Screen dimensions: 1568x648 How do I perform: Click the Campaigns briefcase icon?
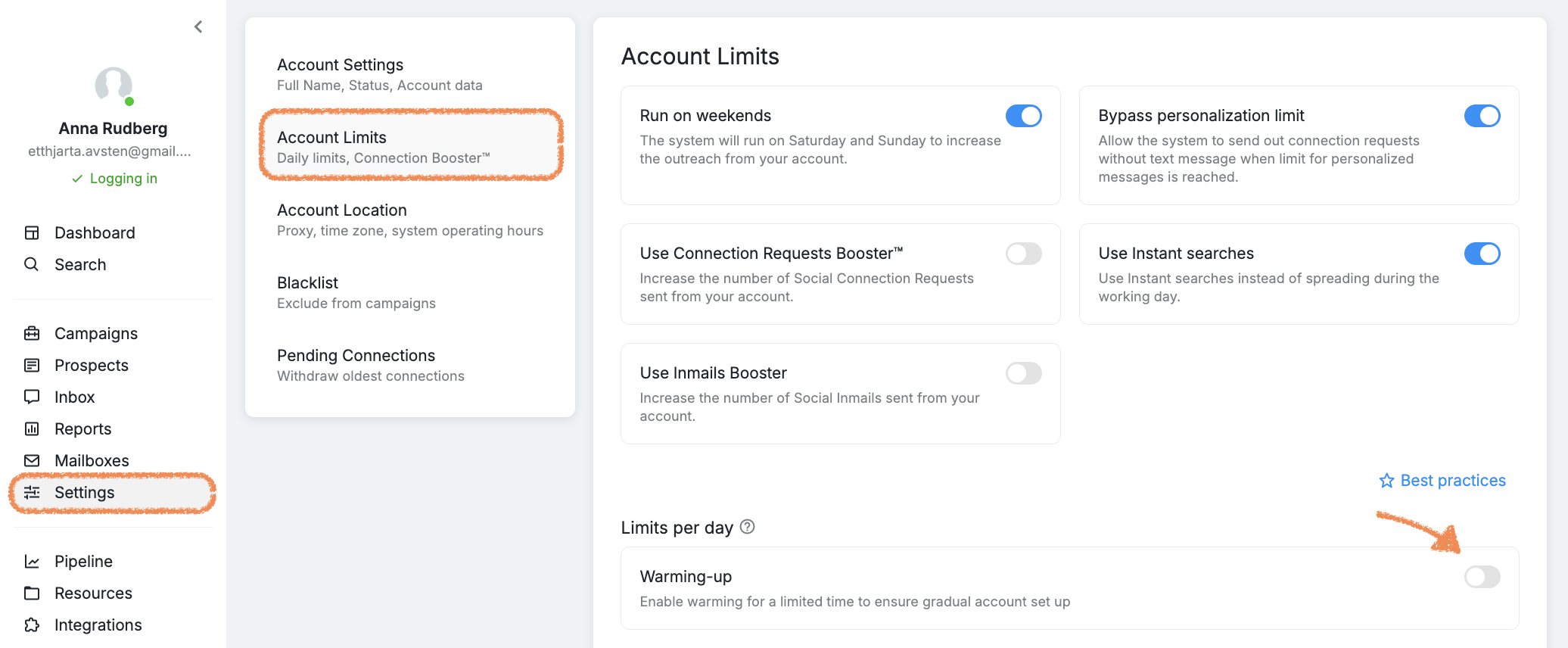32,334
